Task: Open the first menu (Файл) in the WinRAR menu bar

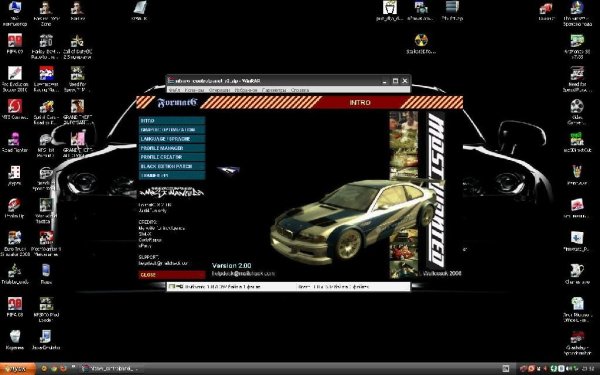Action: [174, 90]
